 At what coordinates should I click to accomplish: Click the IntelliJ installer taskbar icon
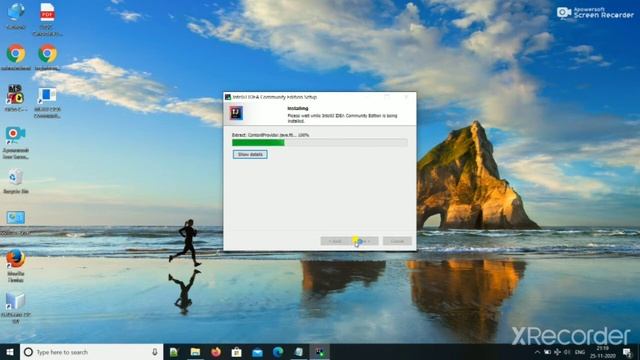[320, 352]
